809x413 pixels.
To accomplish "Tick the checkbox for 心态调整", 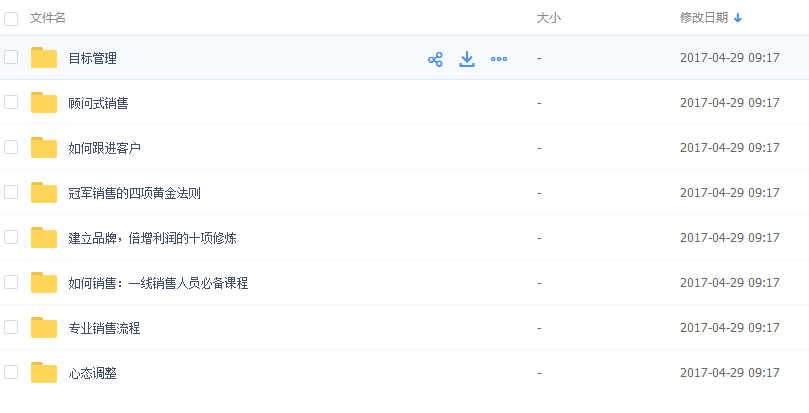I will (x=11, y=372).
